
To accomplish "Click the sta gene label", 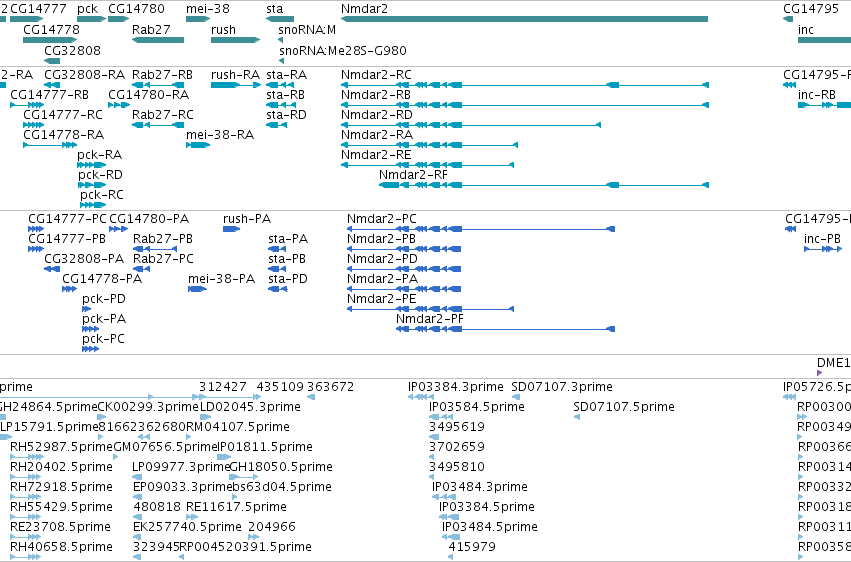I will (275, 9).
